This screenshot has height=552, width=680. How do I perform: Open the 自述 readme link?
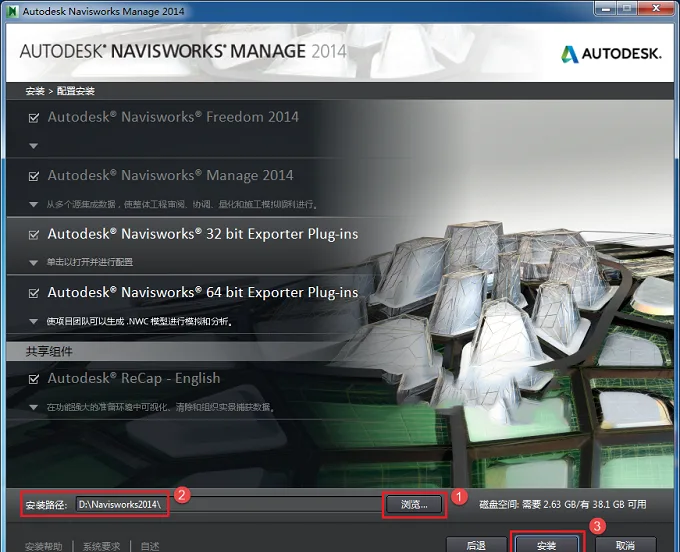coord(150,546)
